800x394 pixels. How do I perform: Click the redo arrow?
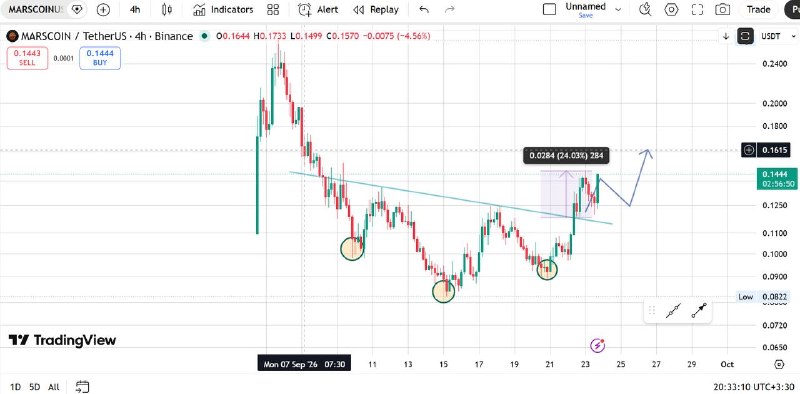[x=449, y=9]
